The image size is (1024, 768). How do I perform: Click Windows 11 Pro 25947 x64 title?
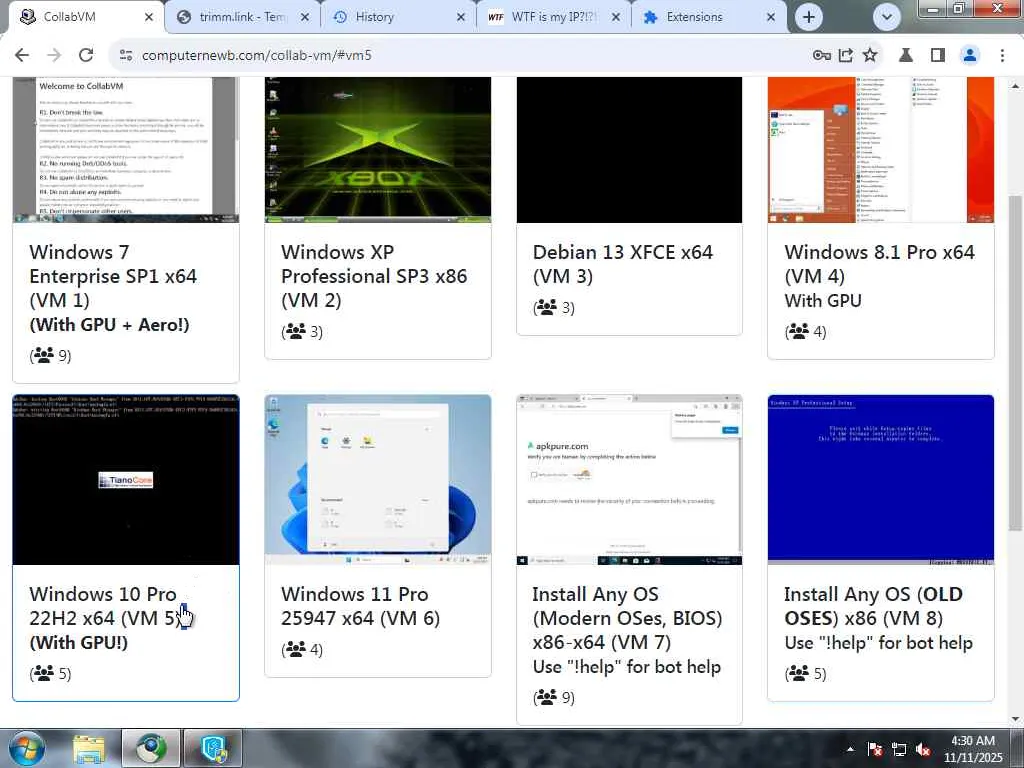[360, 606]
